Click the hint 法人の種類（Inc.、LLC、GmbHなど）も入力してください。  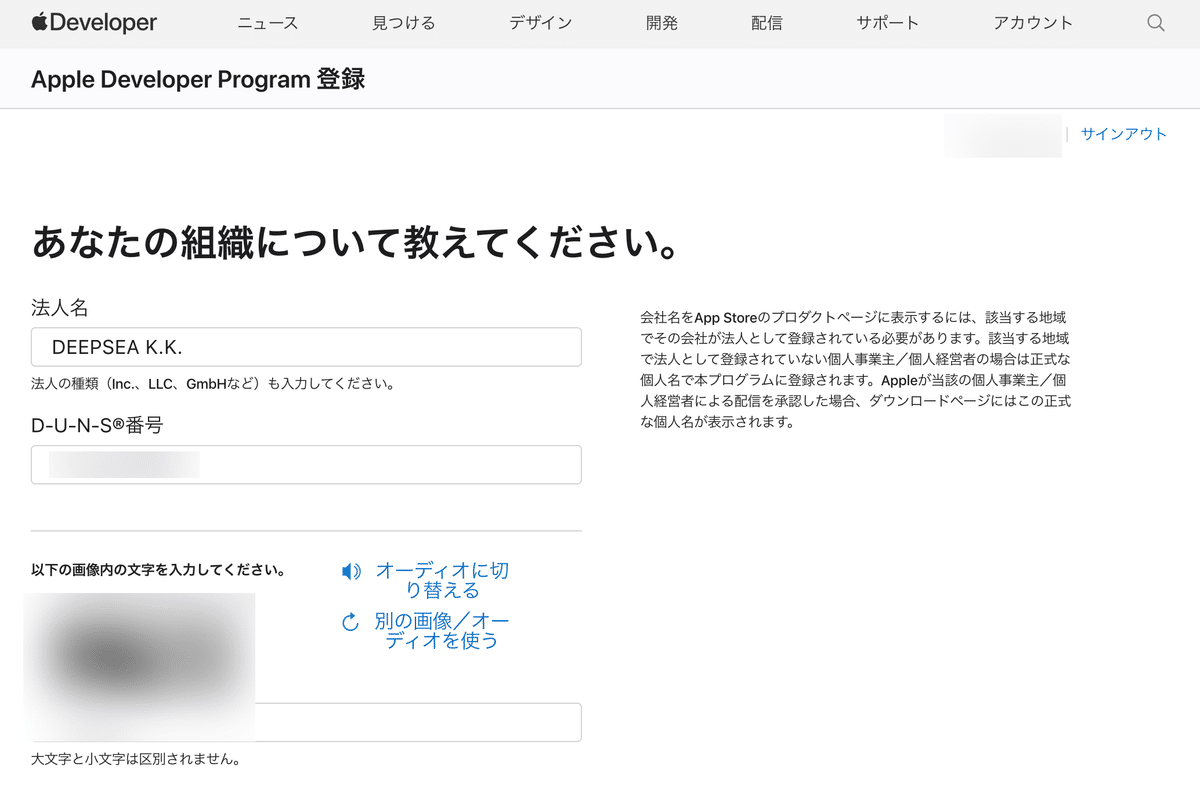tap(213, 383)
